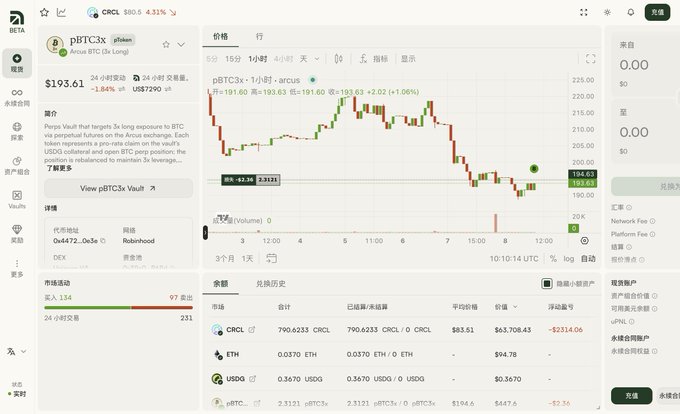Click the chart line icon in top bar

(61, 12)
